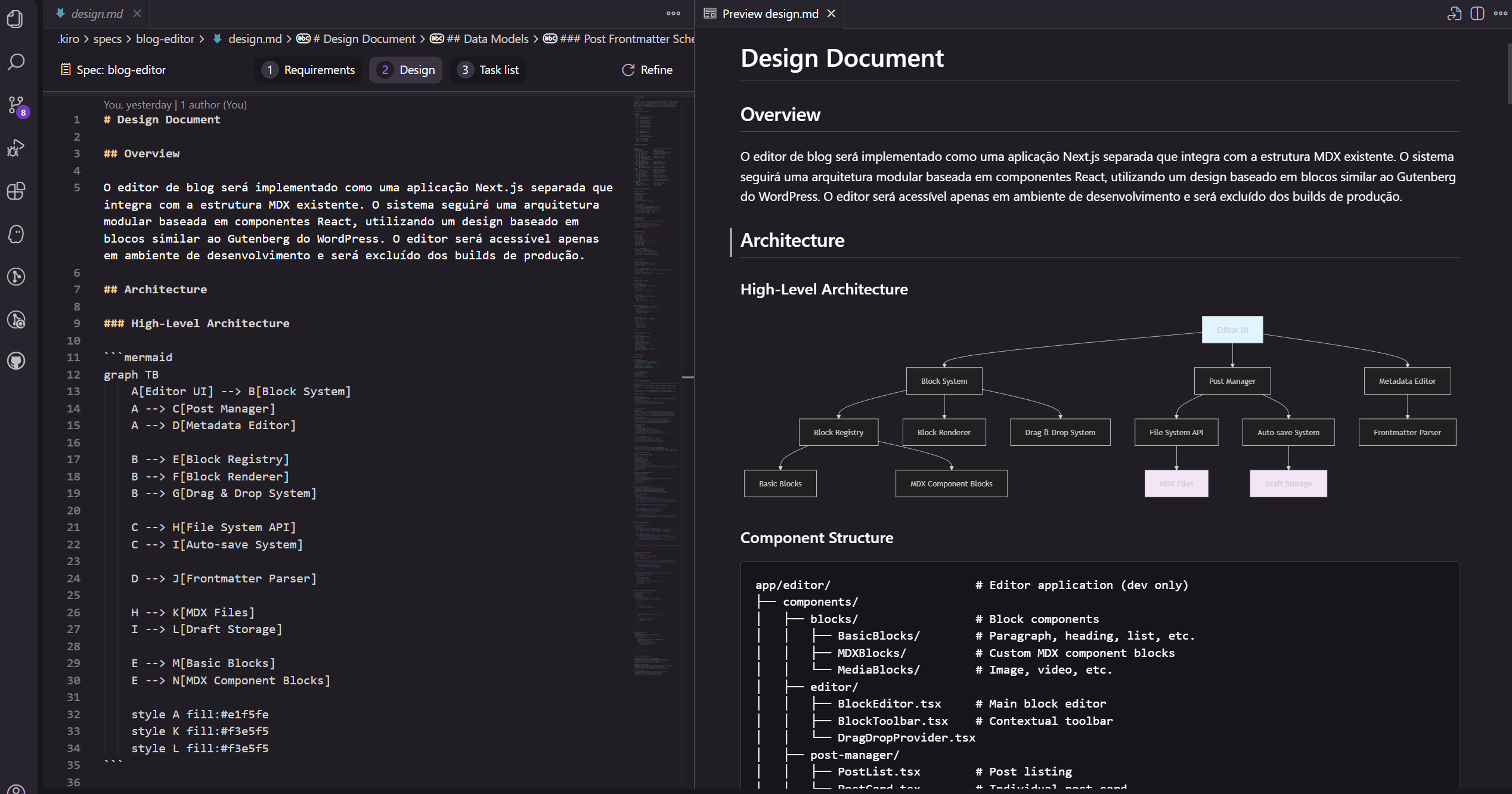Open more actions menu for preview pane
Image resolution: width=1512 pixels, height=794 pixels.
pos(1501,13)
